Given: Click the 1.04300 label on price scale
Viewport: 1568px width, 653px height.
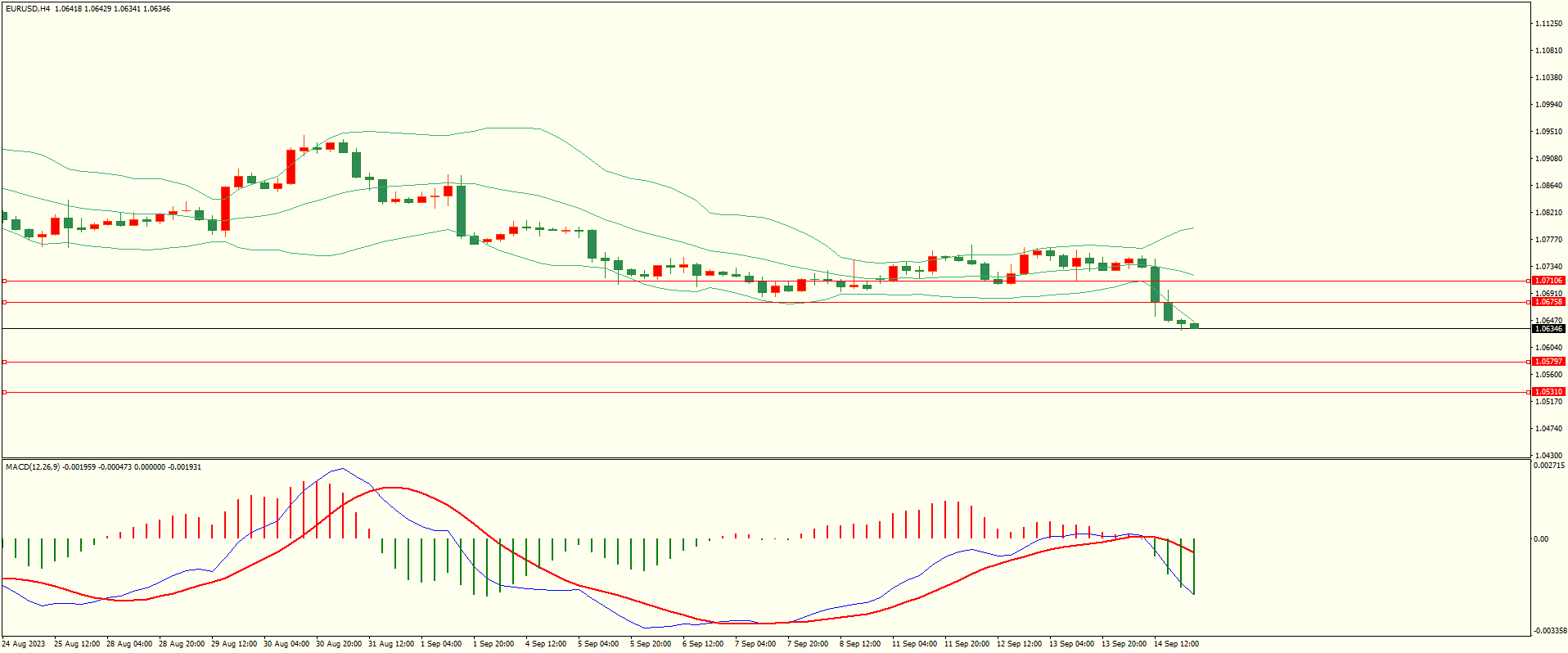Looking at the screenshot, I should pos(1548,455).
